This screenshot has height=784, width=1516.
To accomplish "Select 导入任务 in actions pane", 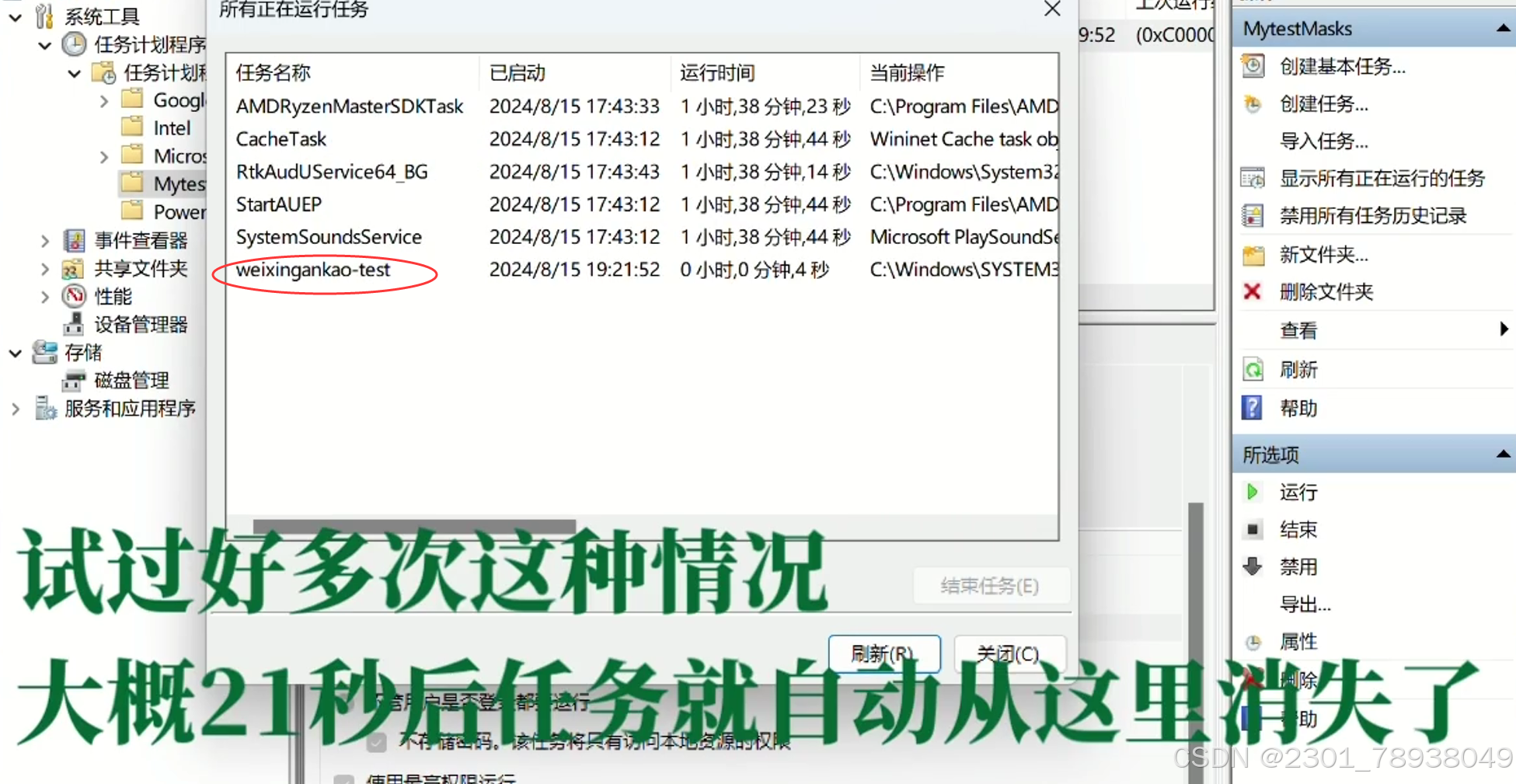I will (1323, 141).
